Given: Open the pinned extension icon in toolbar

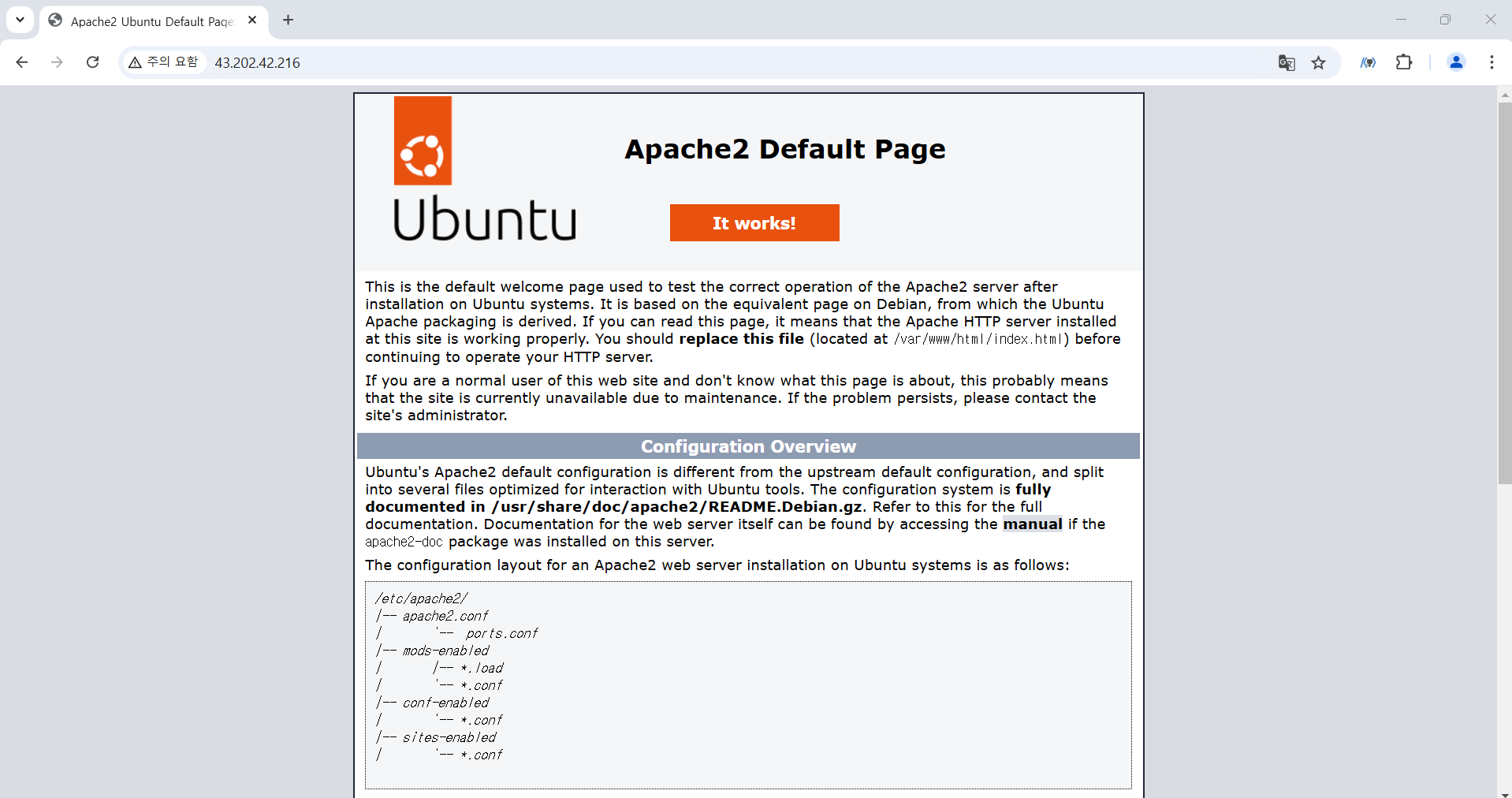Looking at the screenshot, I should [x=1369, y=62].
